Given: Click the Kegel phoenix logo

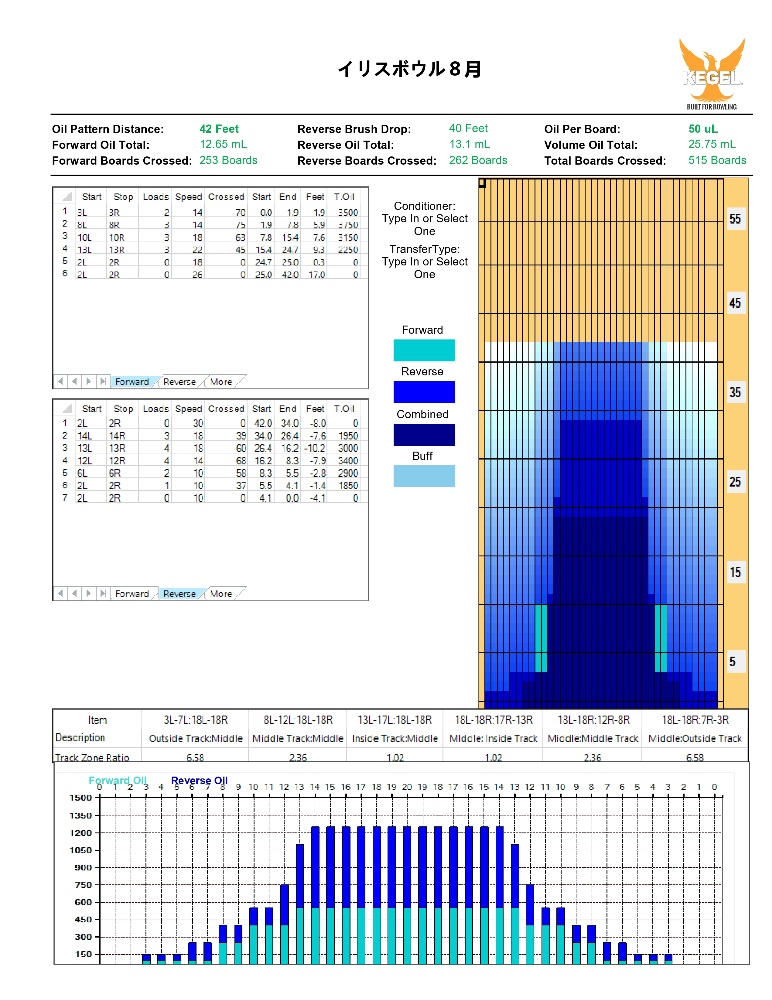Looking at the screenshot, I should tap(711, 73).
